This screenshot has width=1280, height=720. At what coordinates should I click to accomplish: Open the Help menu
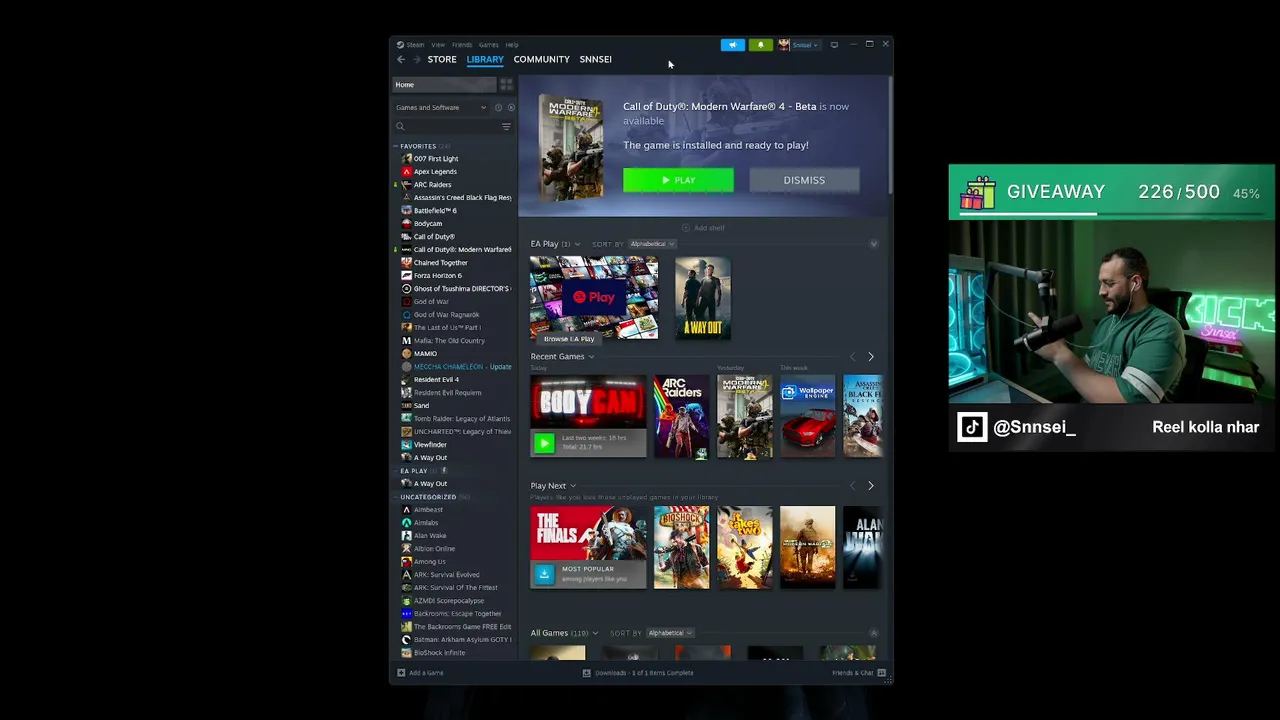(x=512, y=45)
